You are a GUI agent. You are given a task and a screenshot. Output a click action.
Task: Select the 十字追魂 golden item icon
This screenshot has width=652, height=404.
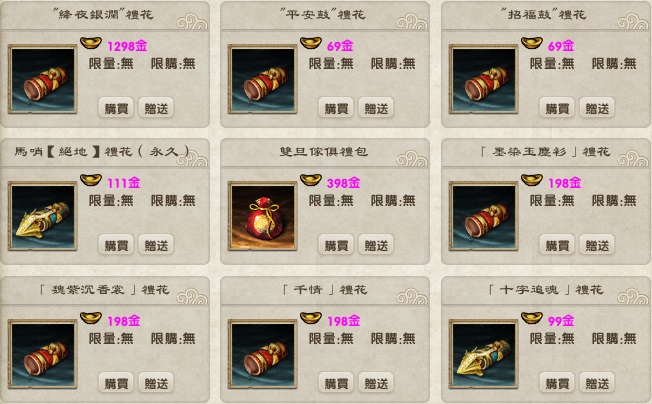[x=483, y=354]
